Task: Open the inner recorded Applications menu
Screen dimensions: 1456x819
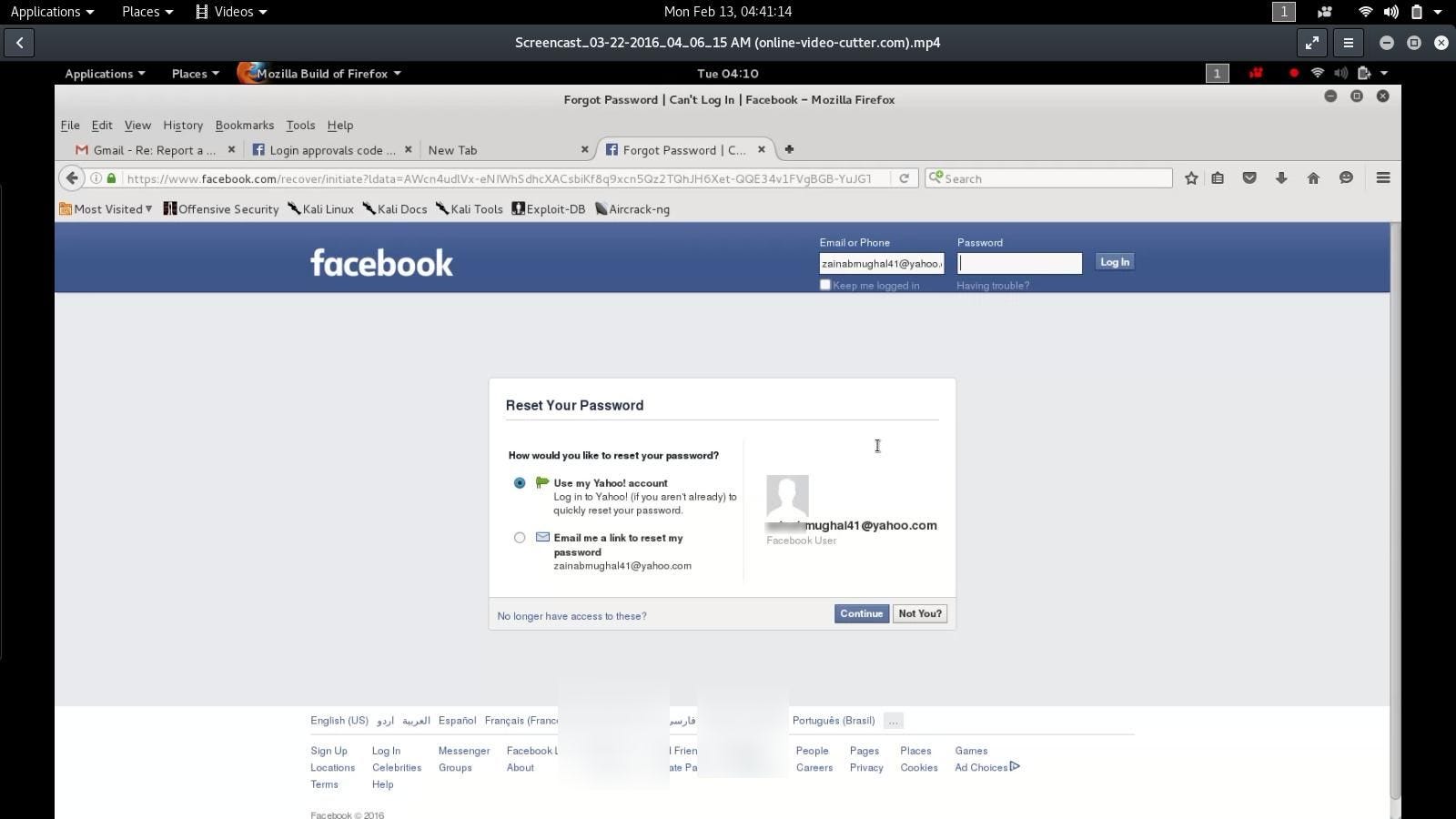Action: (105, 73)
